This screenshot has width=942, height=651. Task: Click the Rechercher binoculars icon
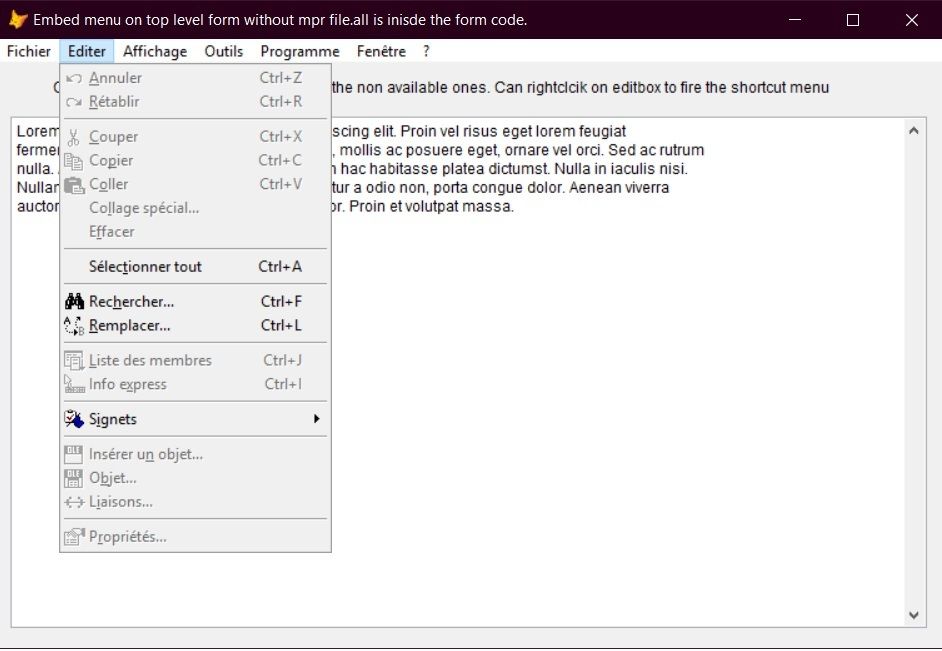tap(72, 301)
